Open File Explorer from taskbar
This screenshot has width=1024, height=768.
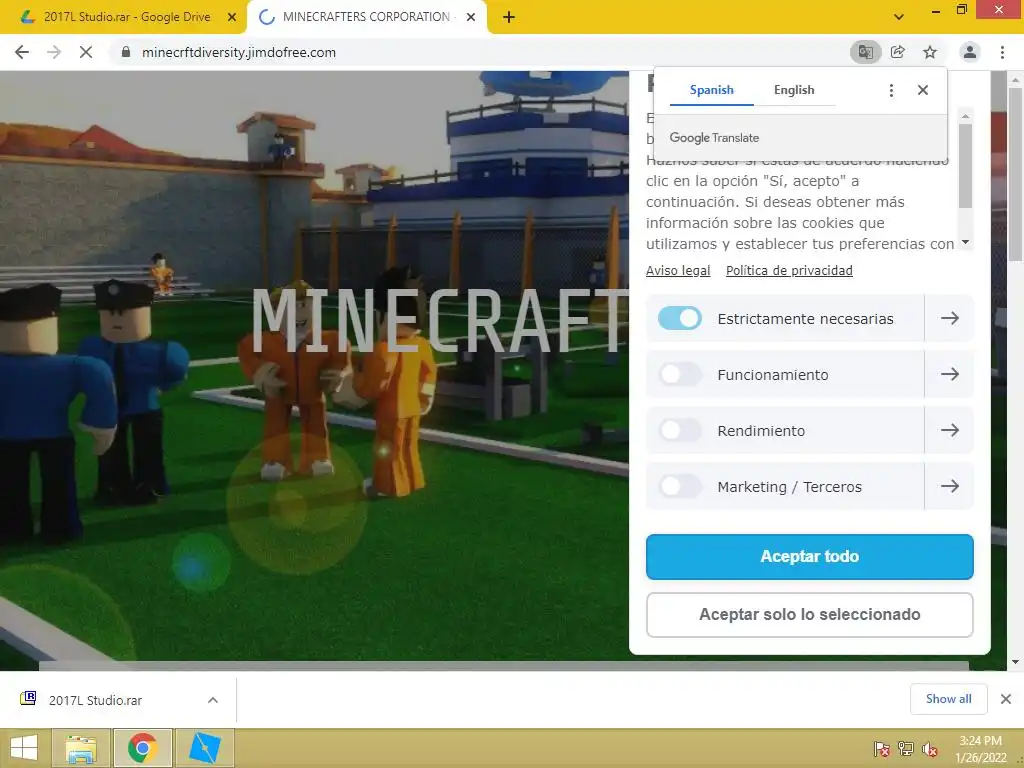pyautogui.click(x=81, y=748)
